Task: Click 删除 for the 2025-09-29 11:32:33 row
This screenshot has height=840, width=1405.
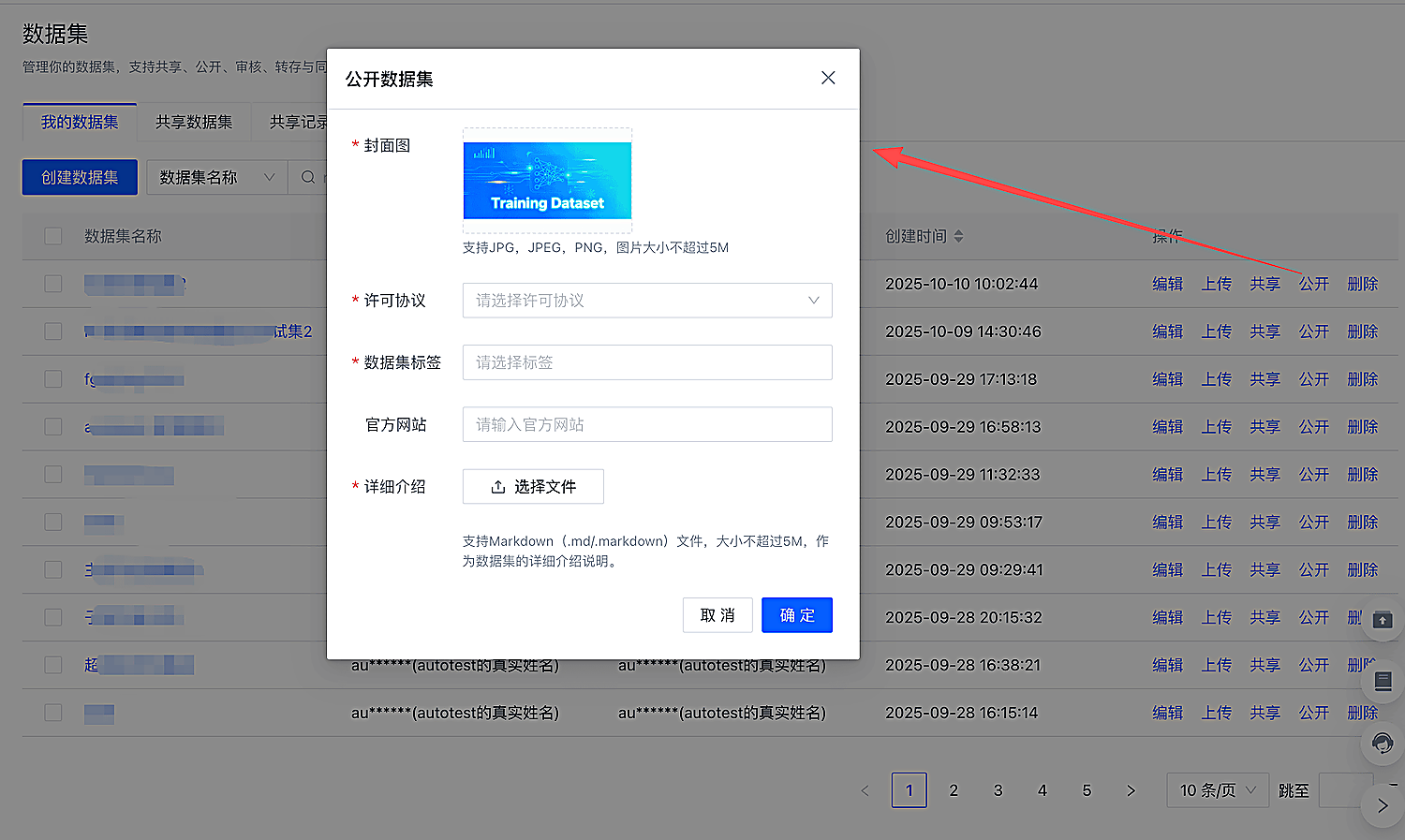Action: click(x=1363, y=475)
